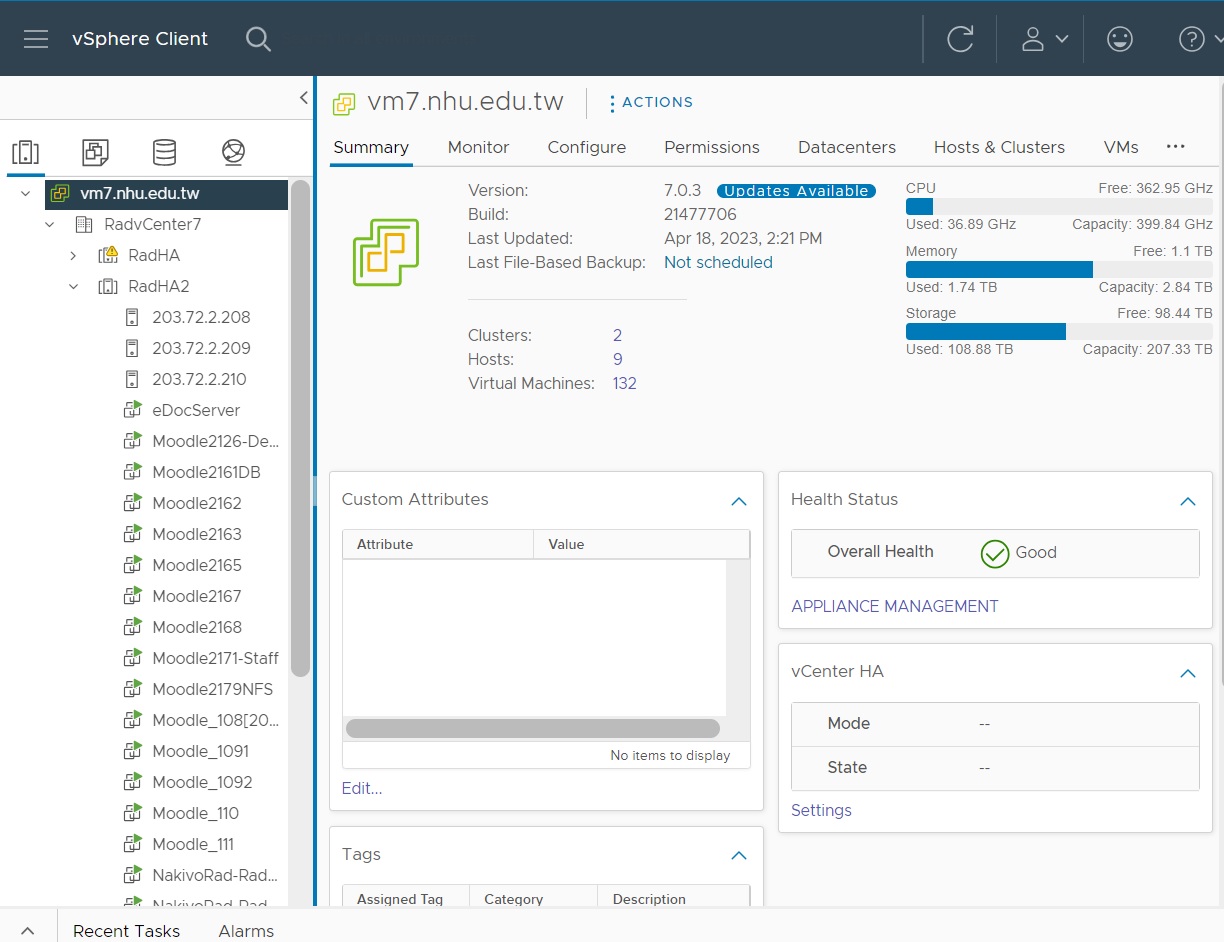1224x942 pixels.
Task: Collapse the vm7.nhu.edu.tw tree node
Action: (x=26, y=193)
